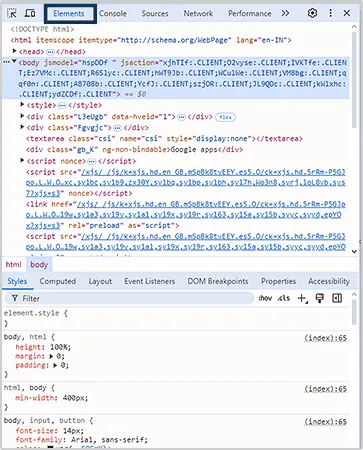Edit the height 100% value

pos(59,347)
